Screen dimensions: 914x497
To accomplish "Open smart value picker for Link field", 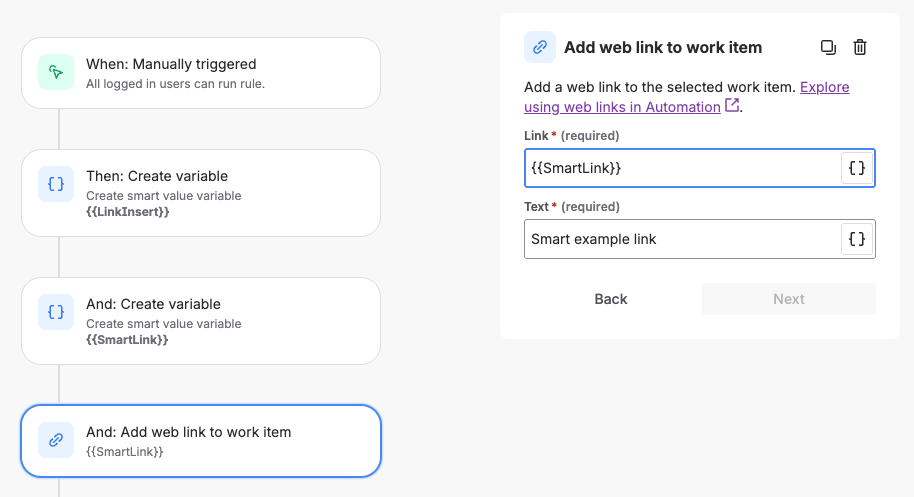I will point(857,168).
